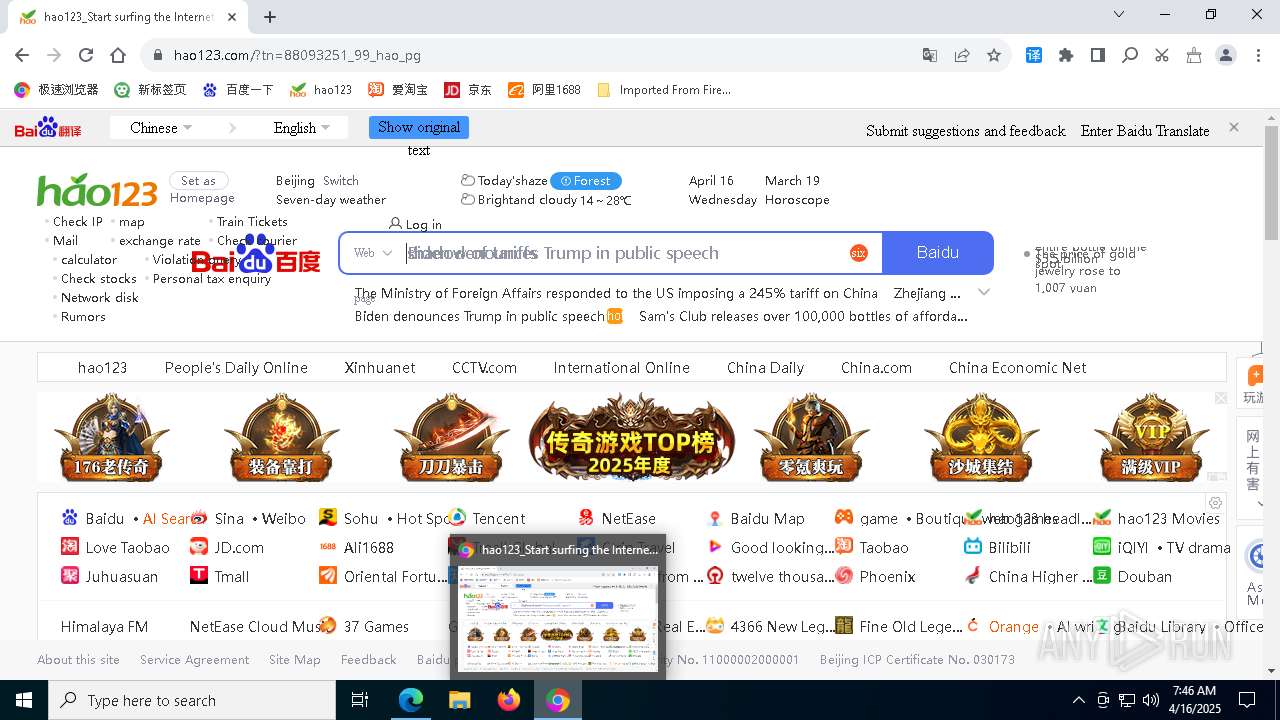The image size is (1280, 720).
Task: Open the 满级VIP game banner
Action: 1151,437
